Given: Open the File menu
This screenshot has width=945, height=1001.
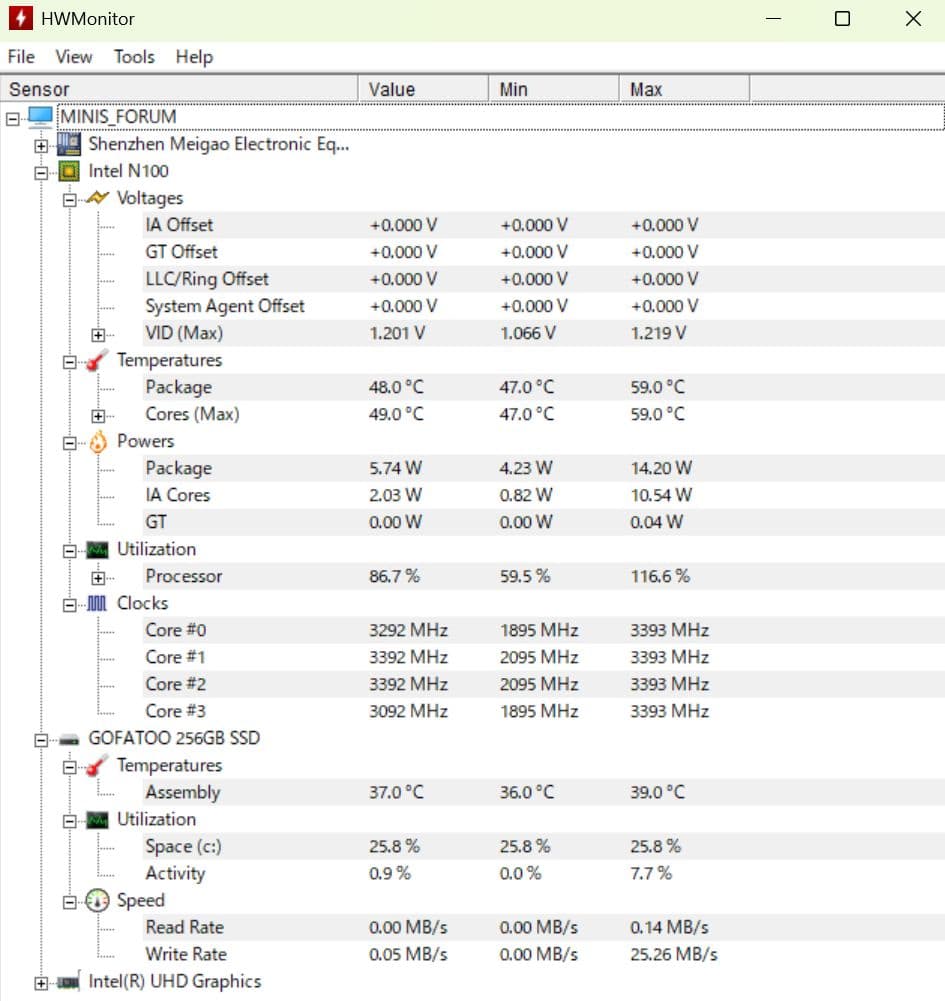Looking at the screenshot, I should [21, 57].
